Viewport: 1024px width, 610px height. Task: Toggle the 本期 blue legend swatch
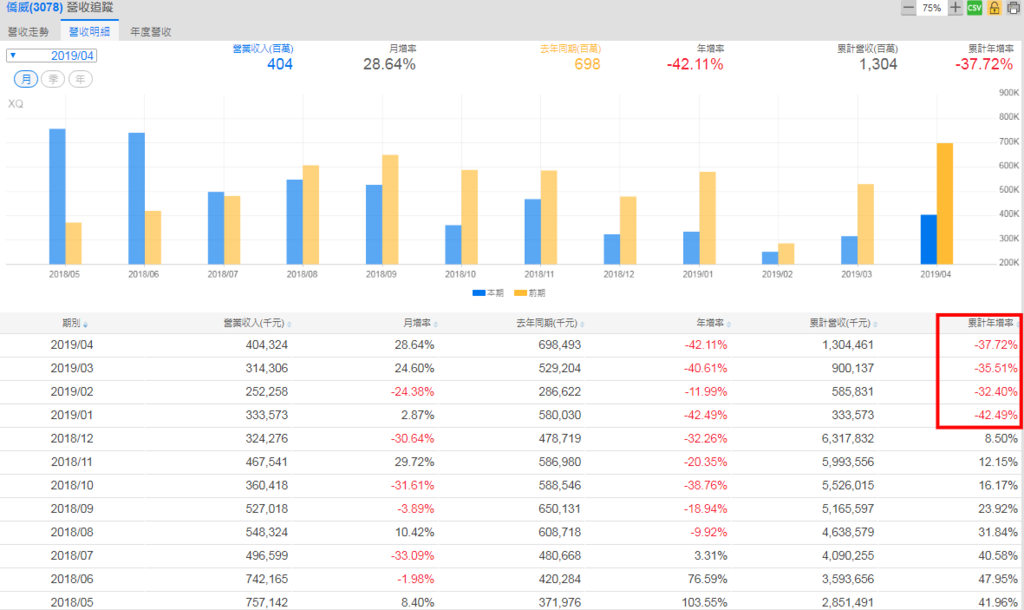click(479, 293)
